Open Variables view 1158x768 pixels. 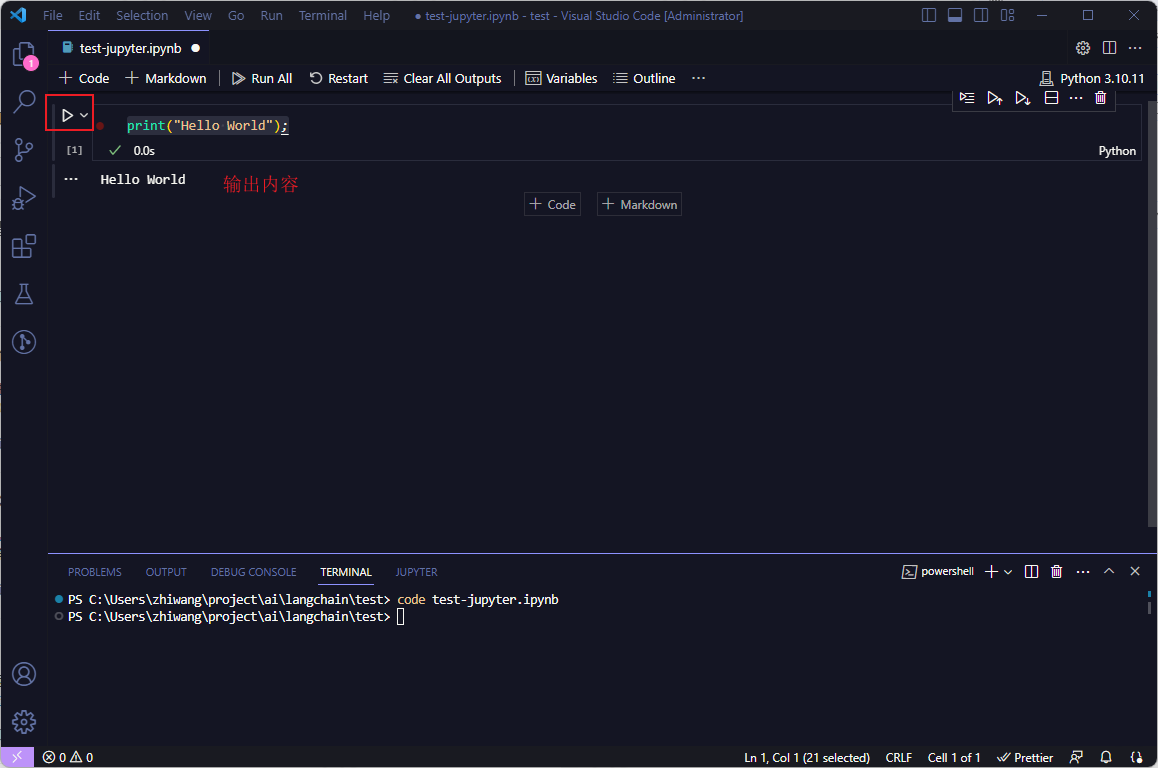[561, 78]
